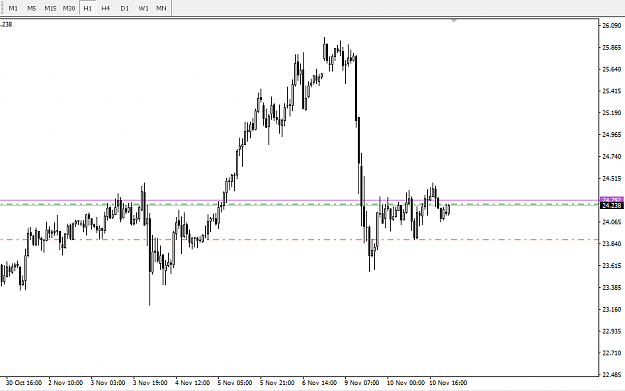Click the current price label 24.238

coord(611,206)
